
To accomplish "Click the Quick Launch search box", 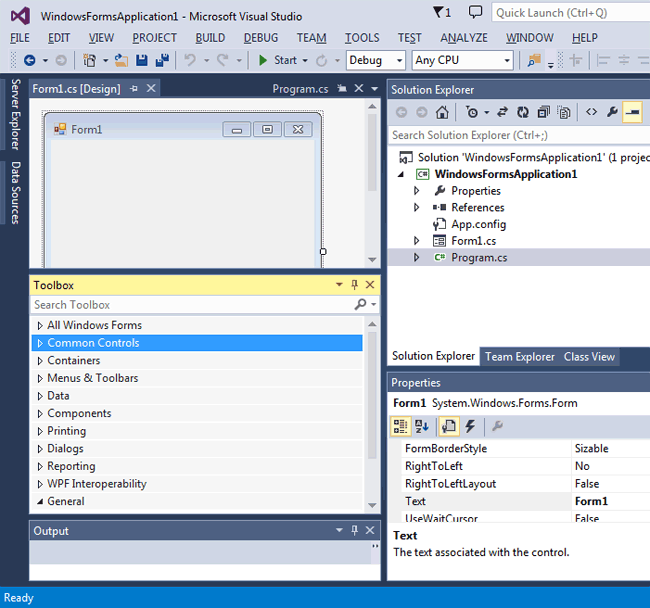I will click(571, 13).
